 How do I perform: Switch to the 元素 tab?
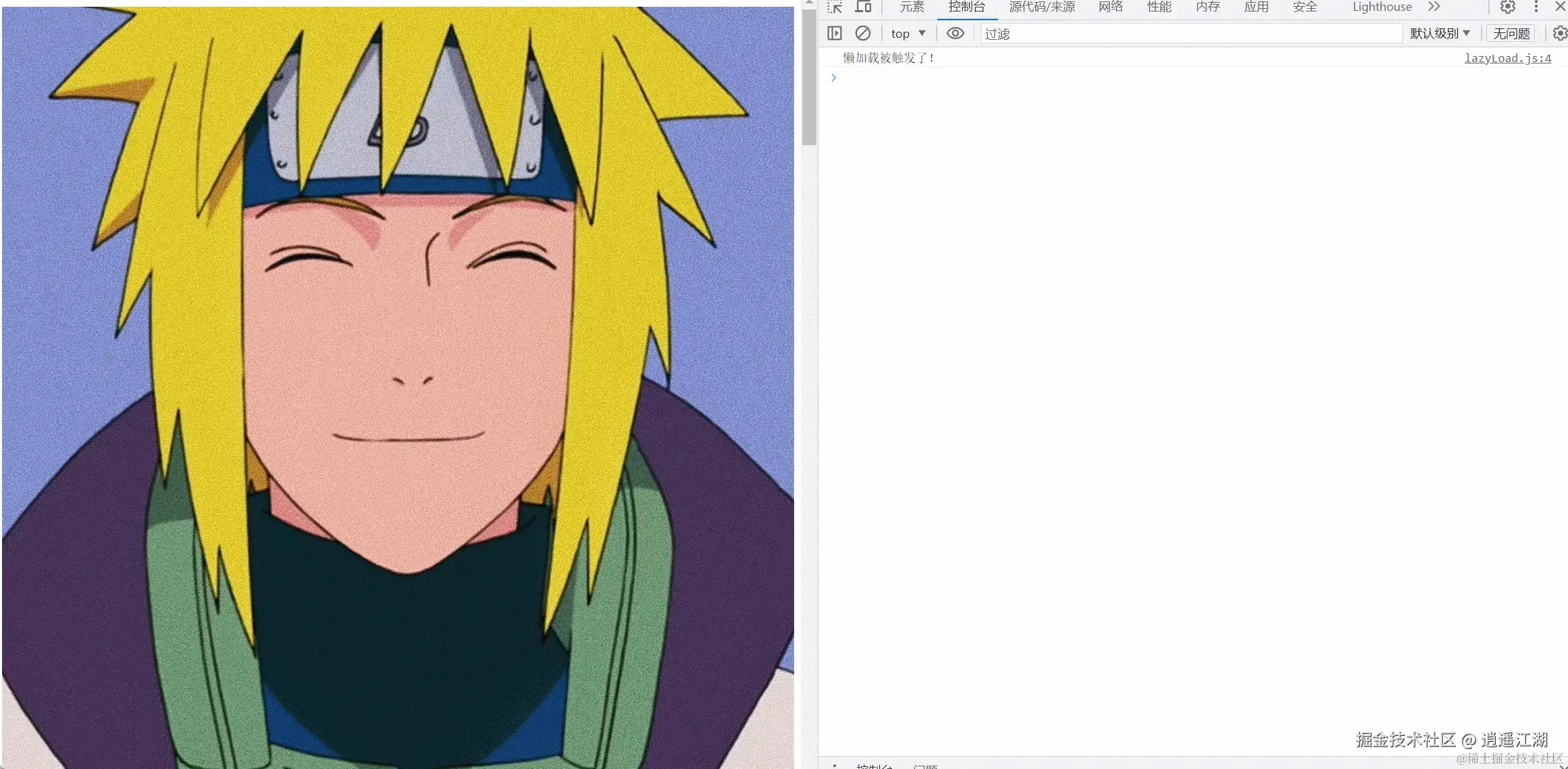click(x=912, y=7)
